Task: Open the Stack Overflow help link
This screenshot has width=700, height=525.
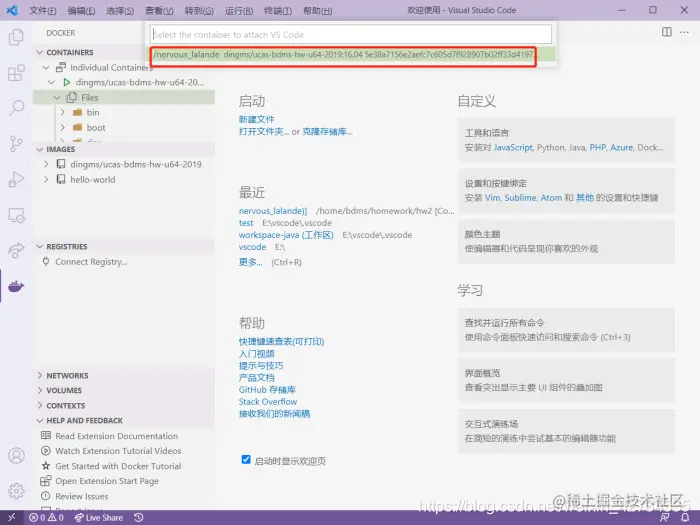Action: tap(268, 402)
